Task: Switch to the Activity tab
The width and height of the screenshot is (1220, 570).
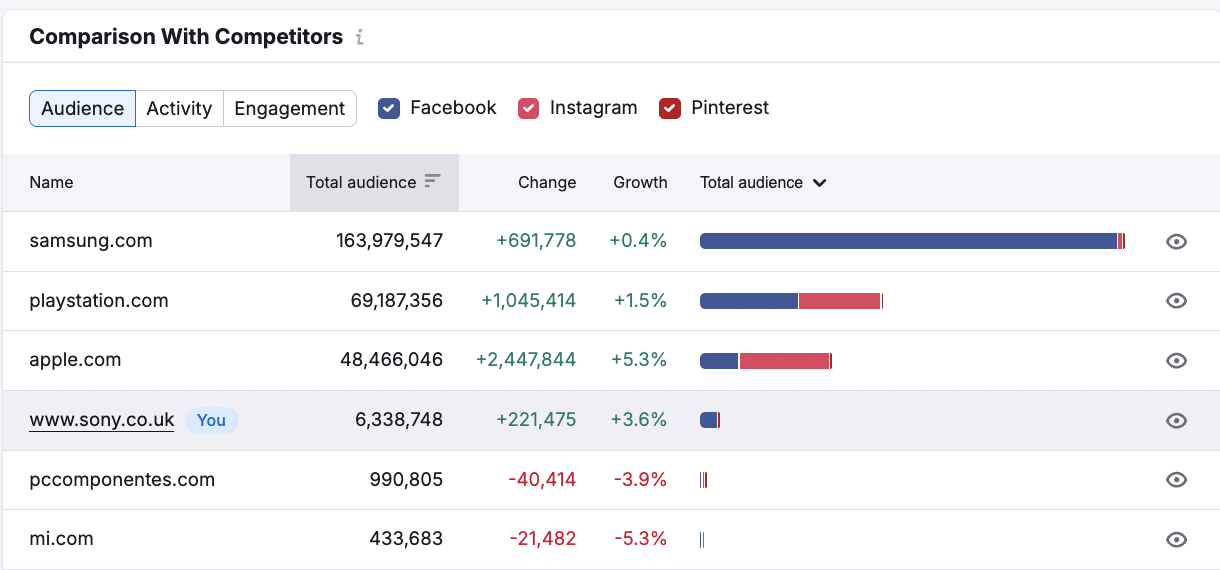Action: [x=179, y=108]
